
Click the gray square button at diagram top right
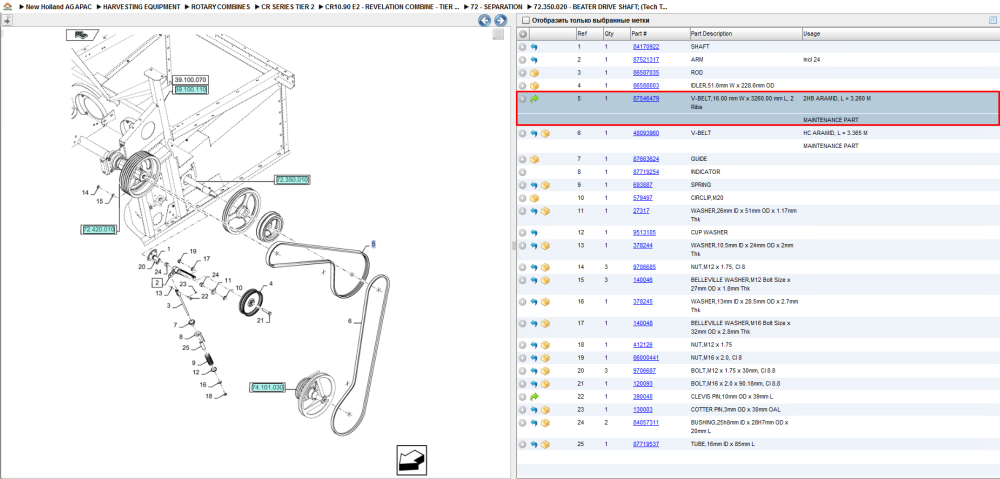498,34
